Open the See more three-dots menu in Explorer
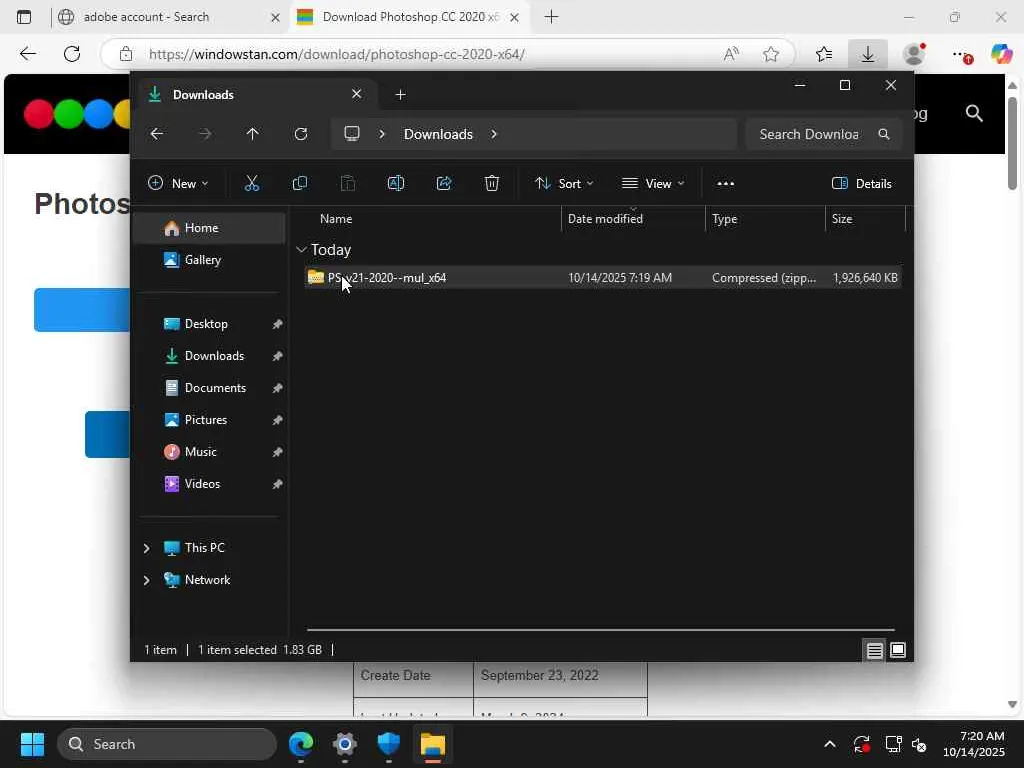This screenshot has height=768, width=1024. pyautogui.click(x=726, y=184)
